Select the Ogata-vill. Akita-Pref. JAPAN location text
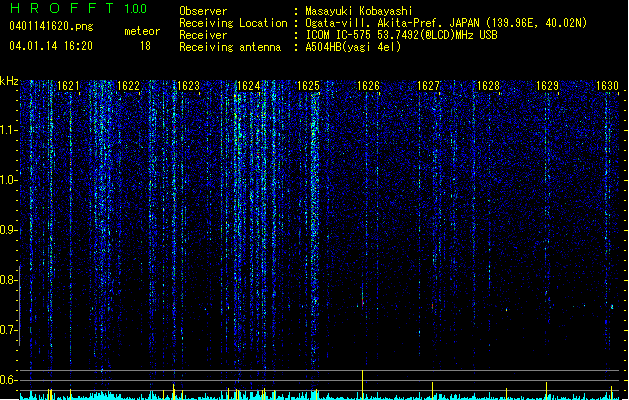629x400 pixels. (x=446, y=23)
